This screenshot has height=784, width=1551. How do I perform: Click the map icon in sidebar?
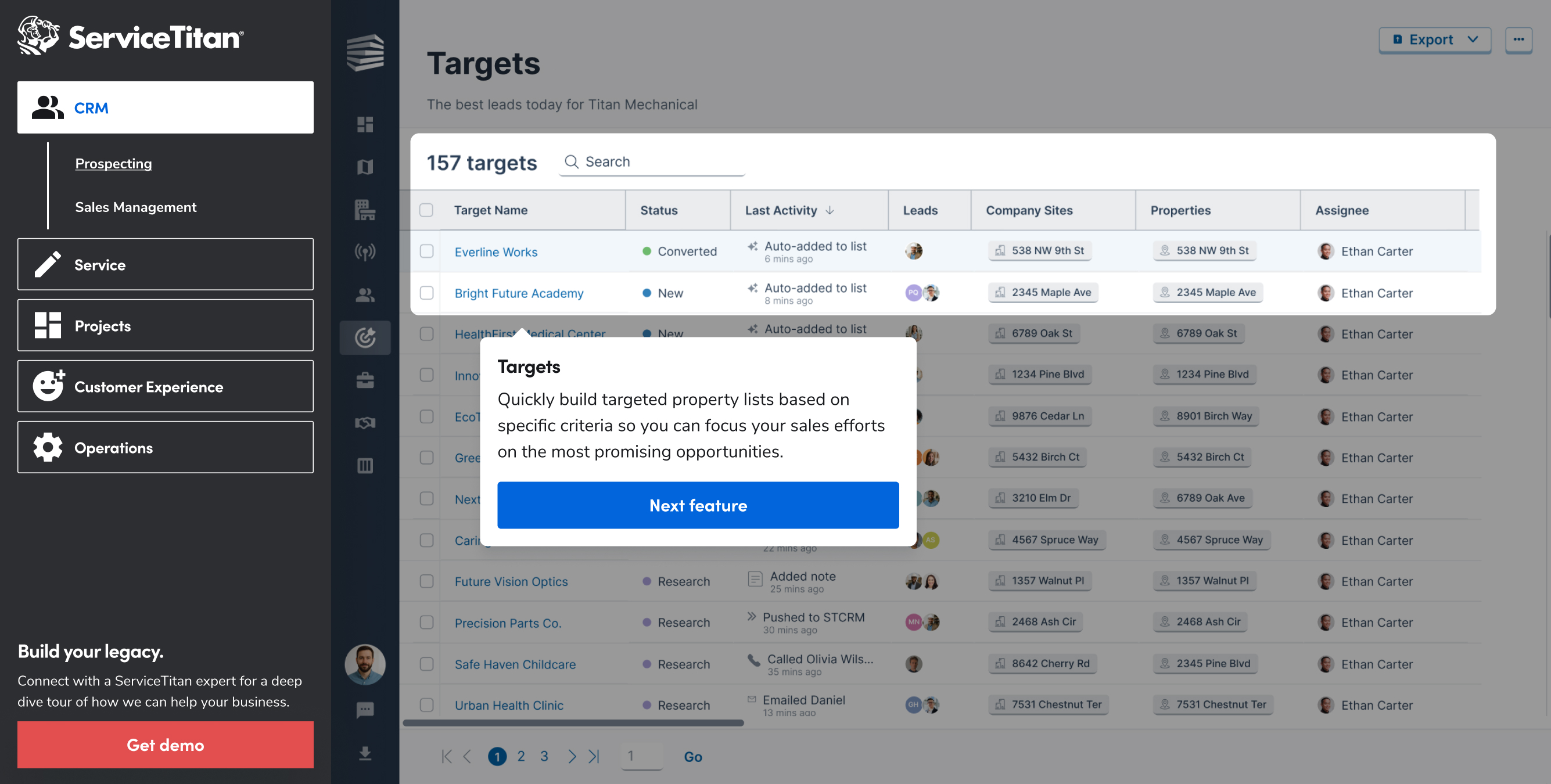click(365, 167)
